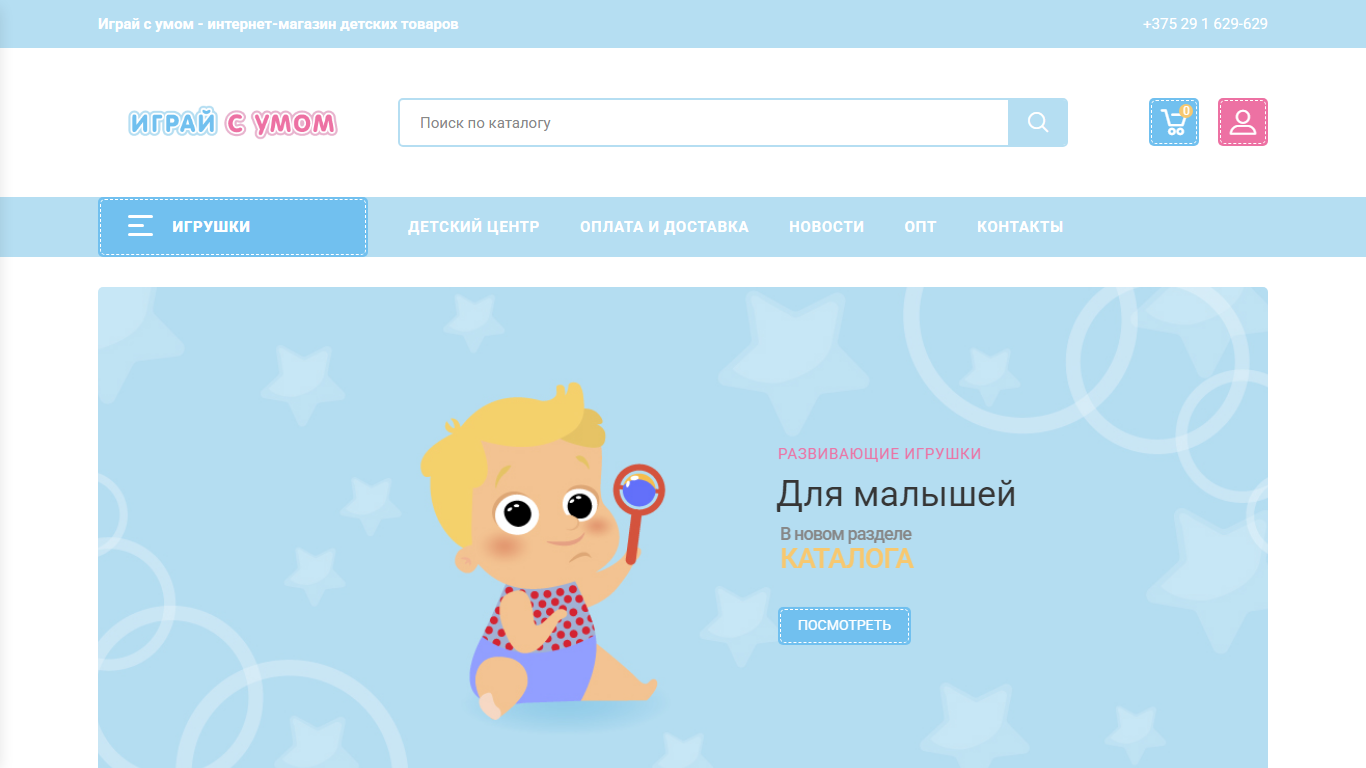This screenshot has height=768, width=1366.
Task: Open the КОНТАКТЫ page
Action: coord(1020,227)
